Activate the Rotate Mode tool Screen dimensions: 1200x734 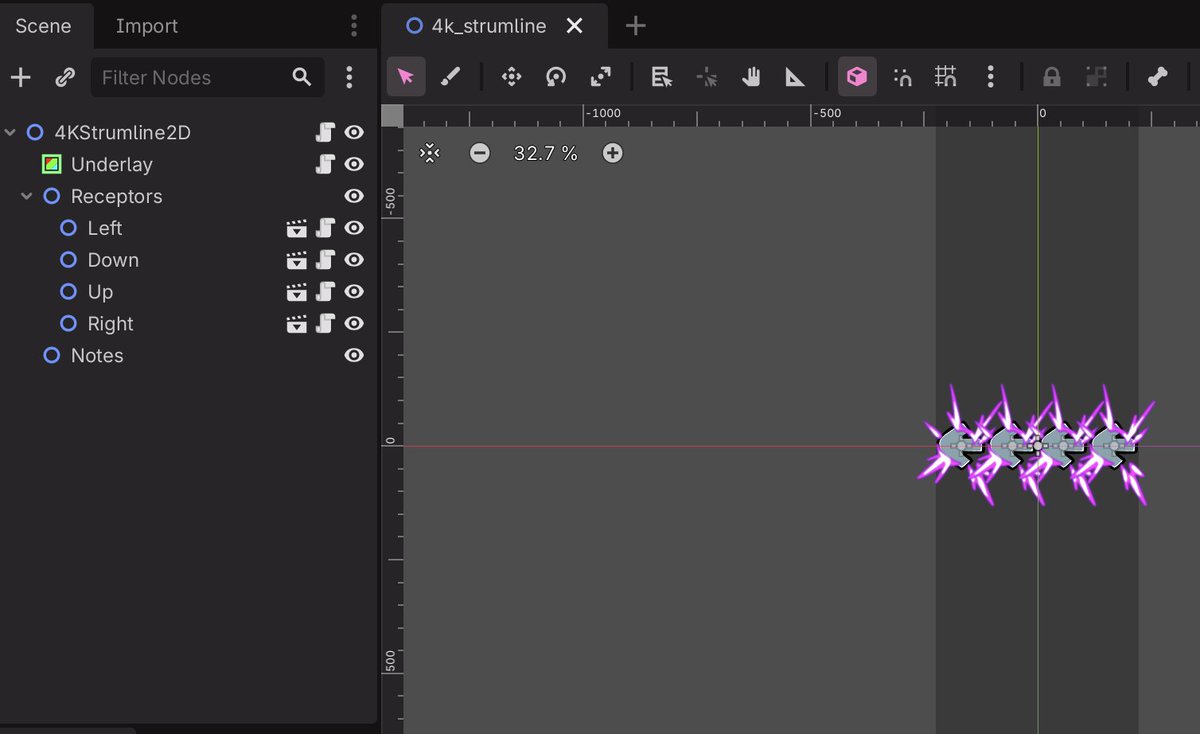(556, 77)
